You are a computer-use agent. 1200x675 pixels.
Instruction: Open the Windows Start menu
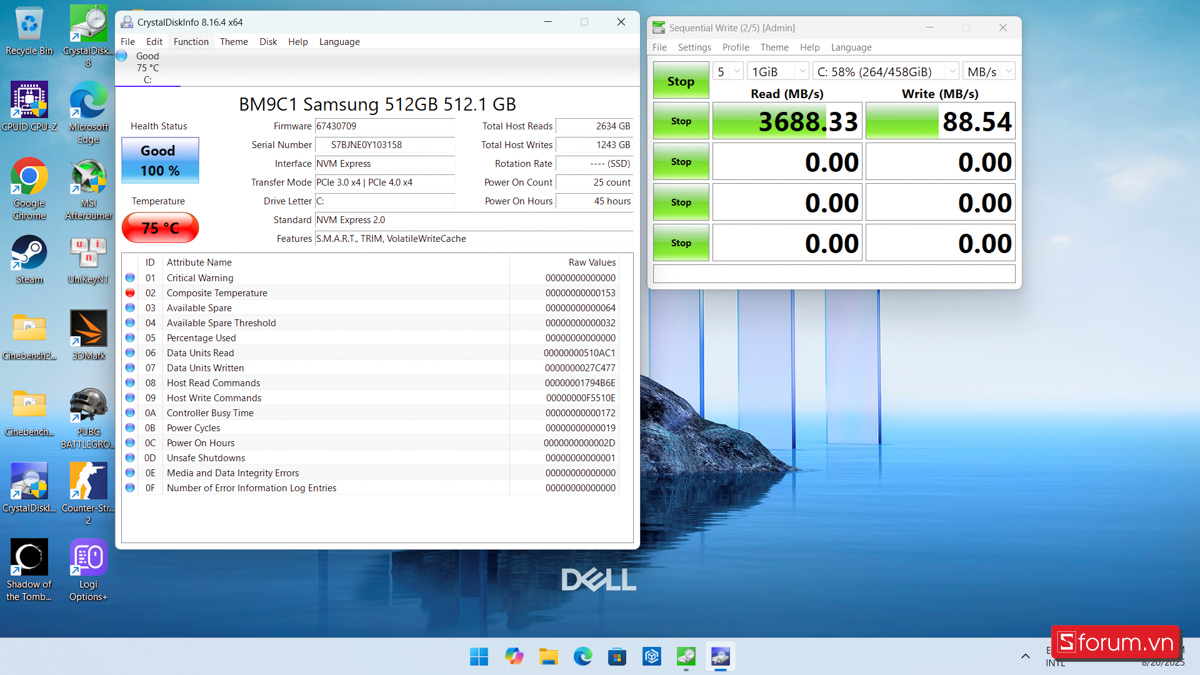tap(479, 656)
